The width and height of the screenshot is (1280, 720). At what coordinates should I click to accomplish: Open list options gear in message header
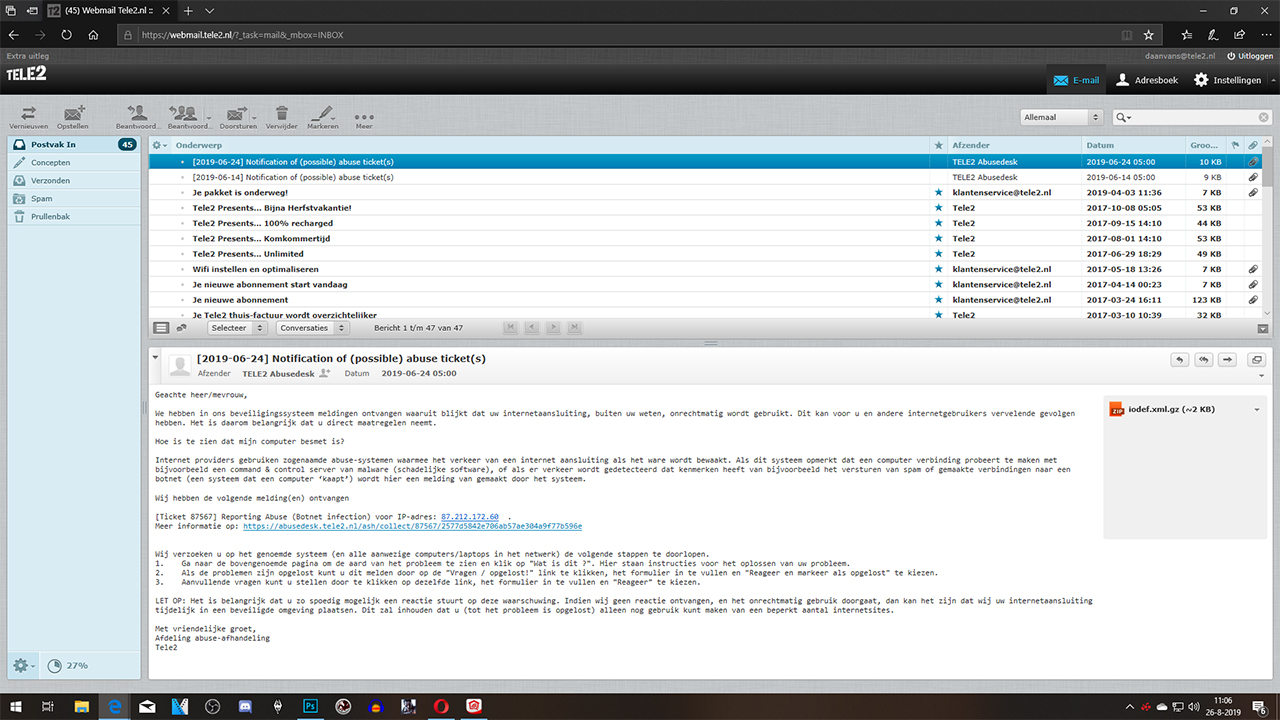(x=159, y=145)
